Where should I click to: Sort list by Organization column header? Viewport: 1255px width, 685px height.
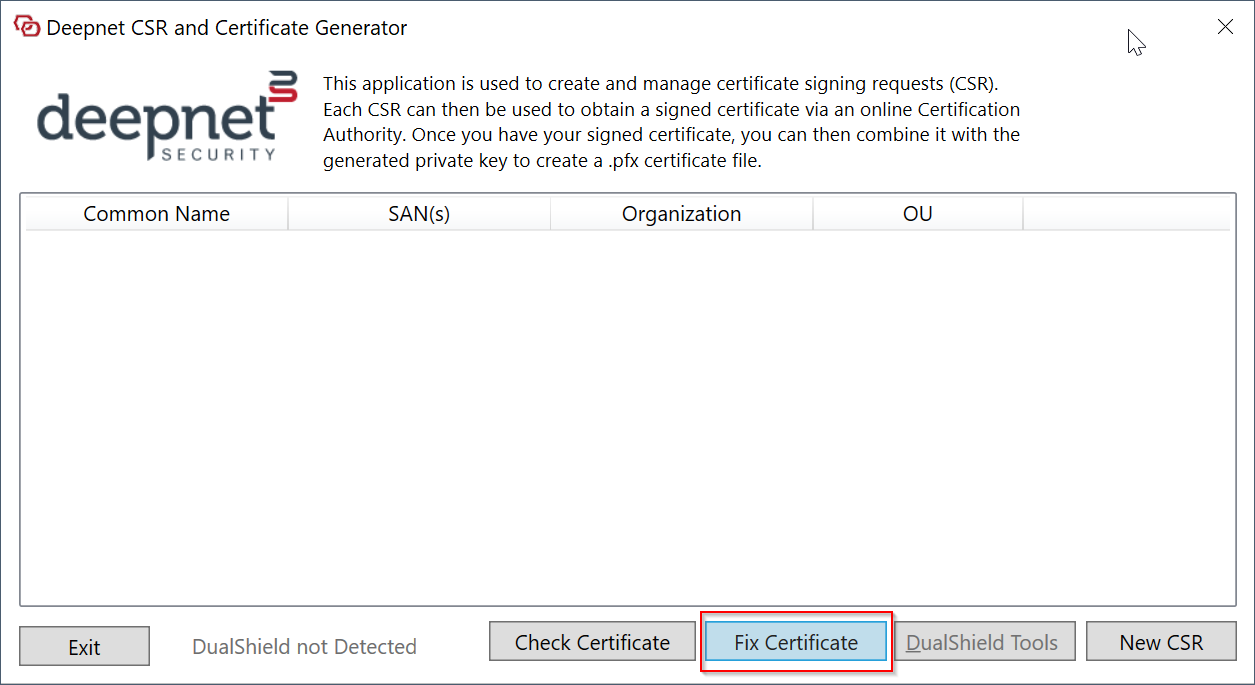681,214
